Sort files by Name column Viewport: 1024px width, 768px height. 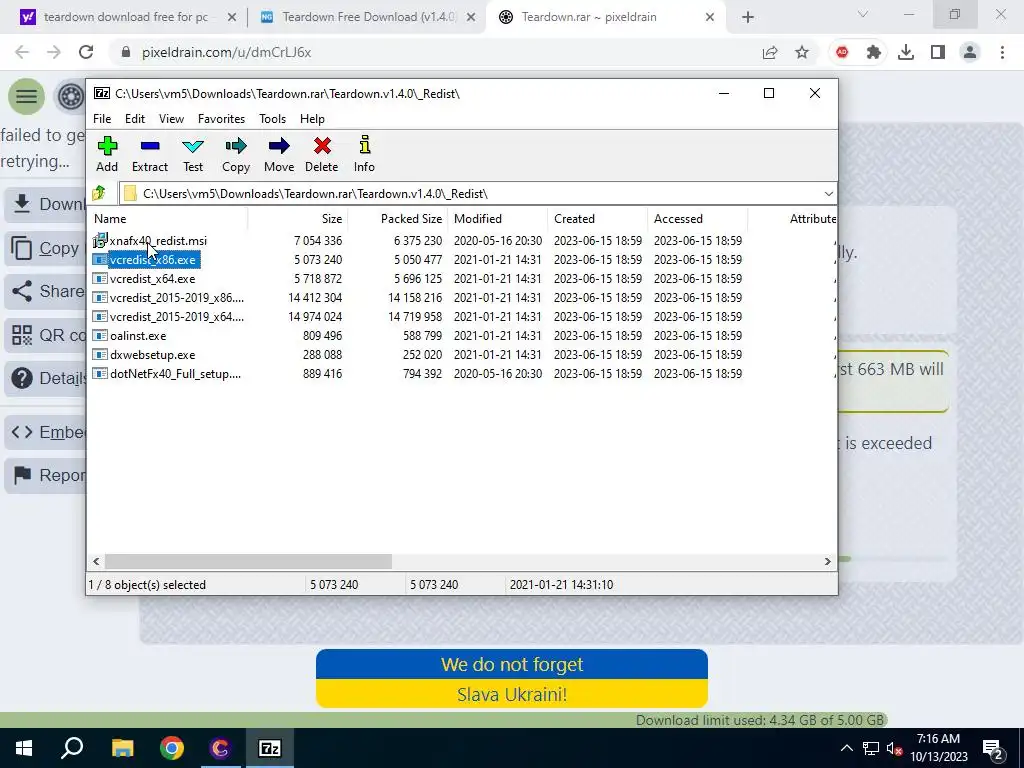168,219
